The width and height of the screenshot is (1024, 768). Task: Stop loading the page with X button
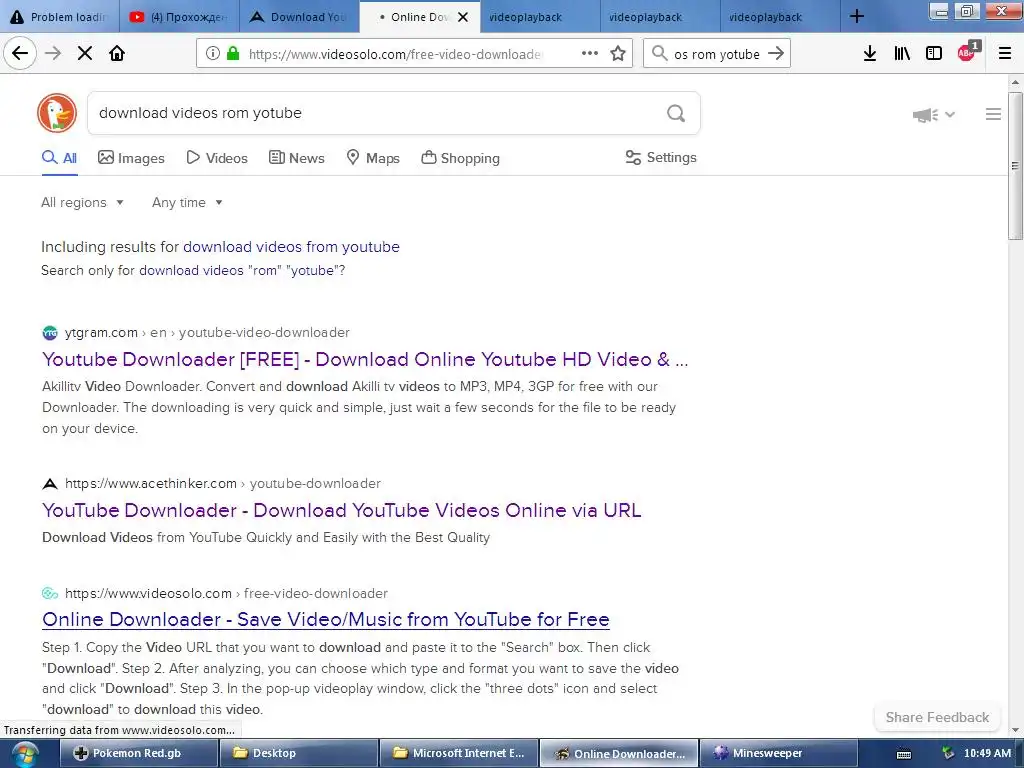[85, 54]
